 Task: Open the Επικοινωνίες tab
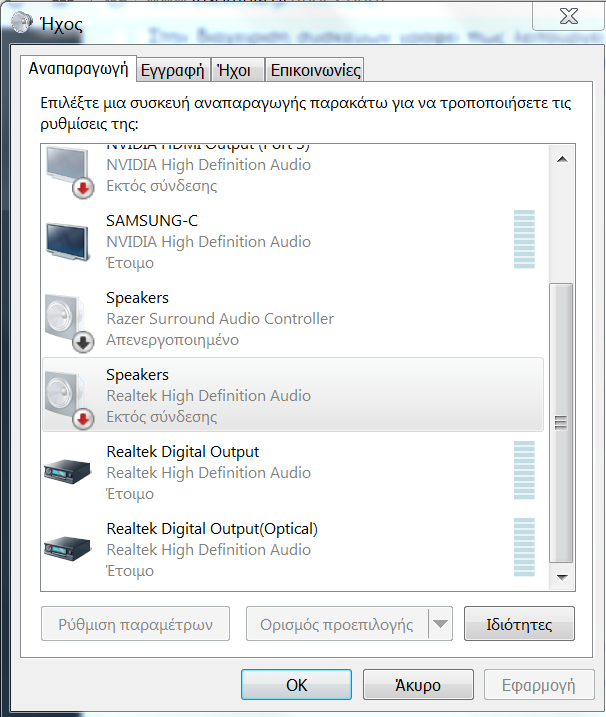315,70
